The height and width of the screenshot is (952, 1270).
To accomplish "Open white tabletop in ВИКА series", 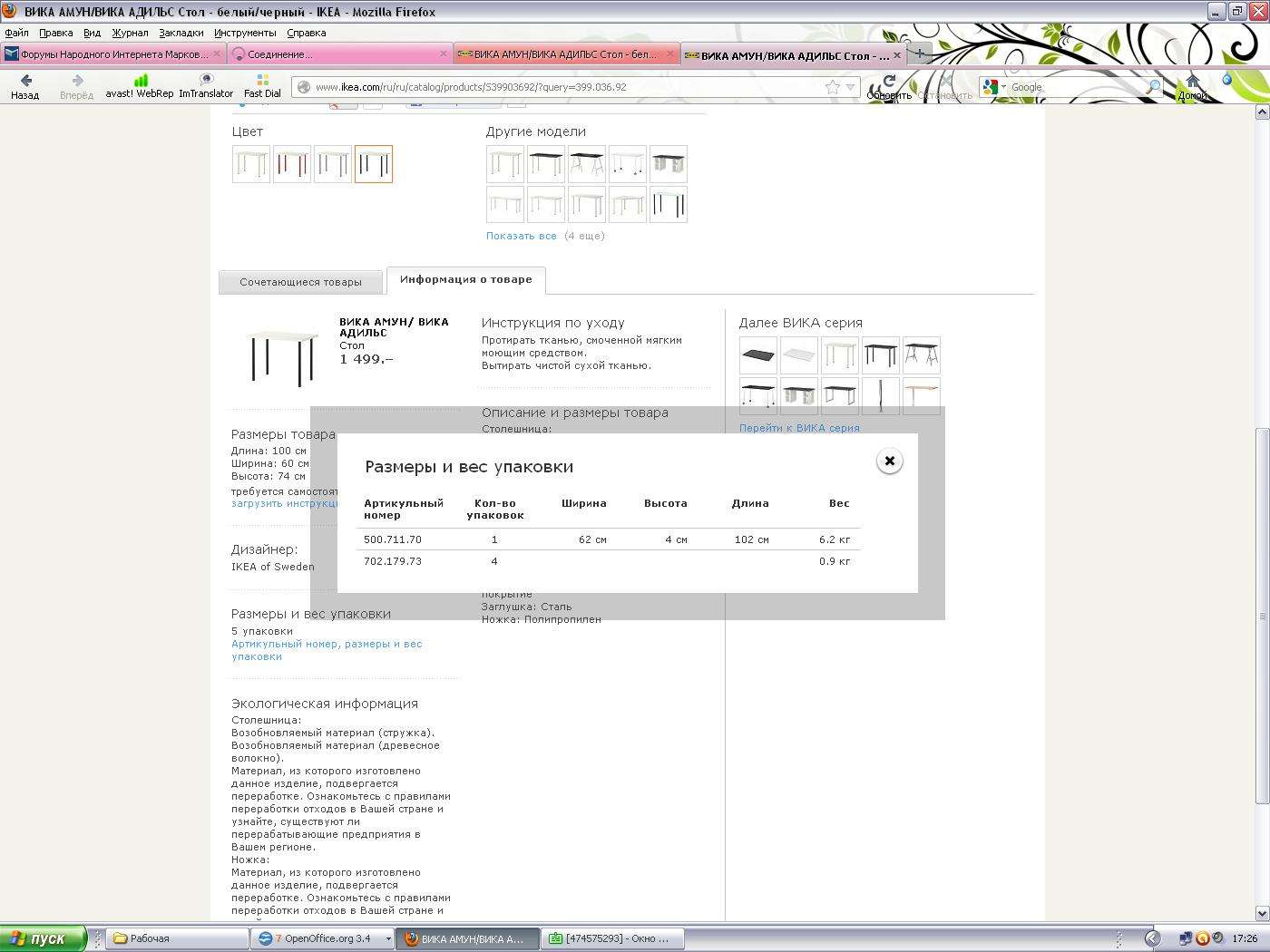I will coord(799,355).
